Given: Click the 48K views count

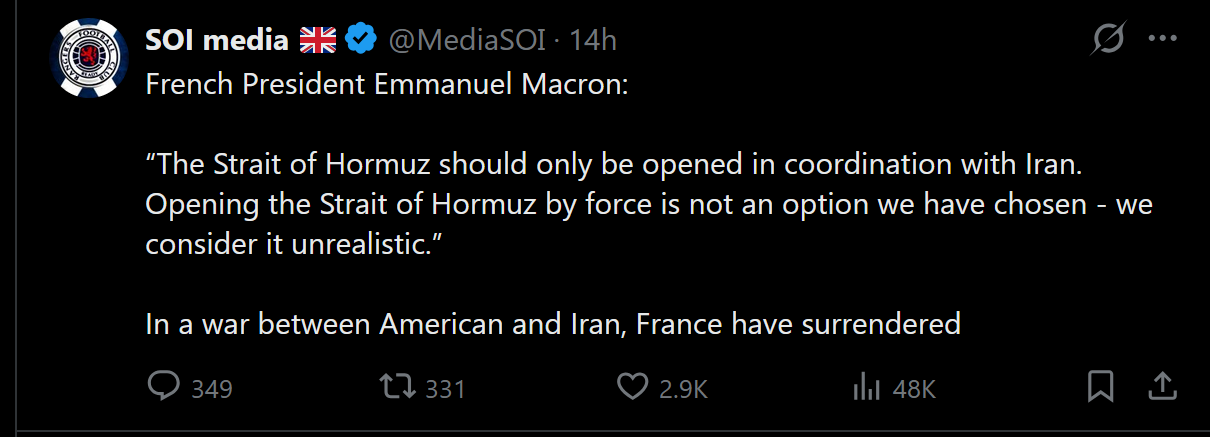Looking at the screenshot, I should coord(914,389).
